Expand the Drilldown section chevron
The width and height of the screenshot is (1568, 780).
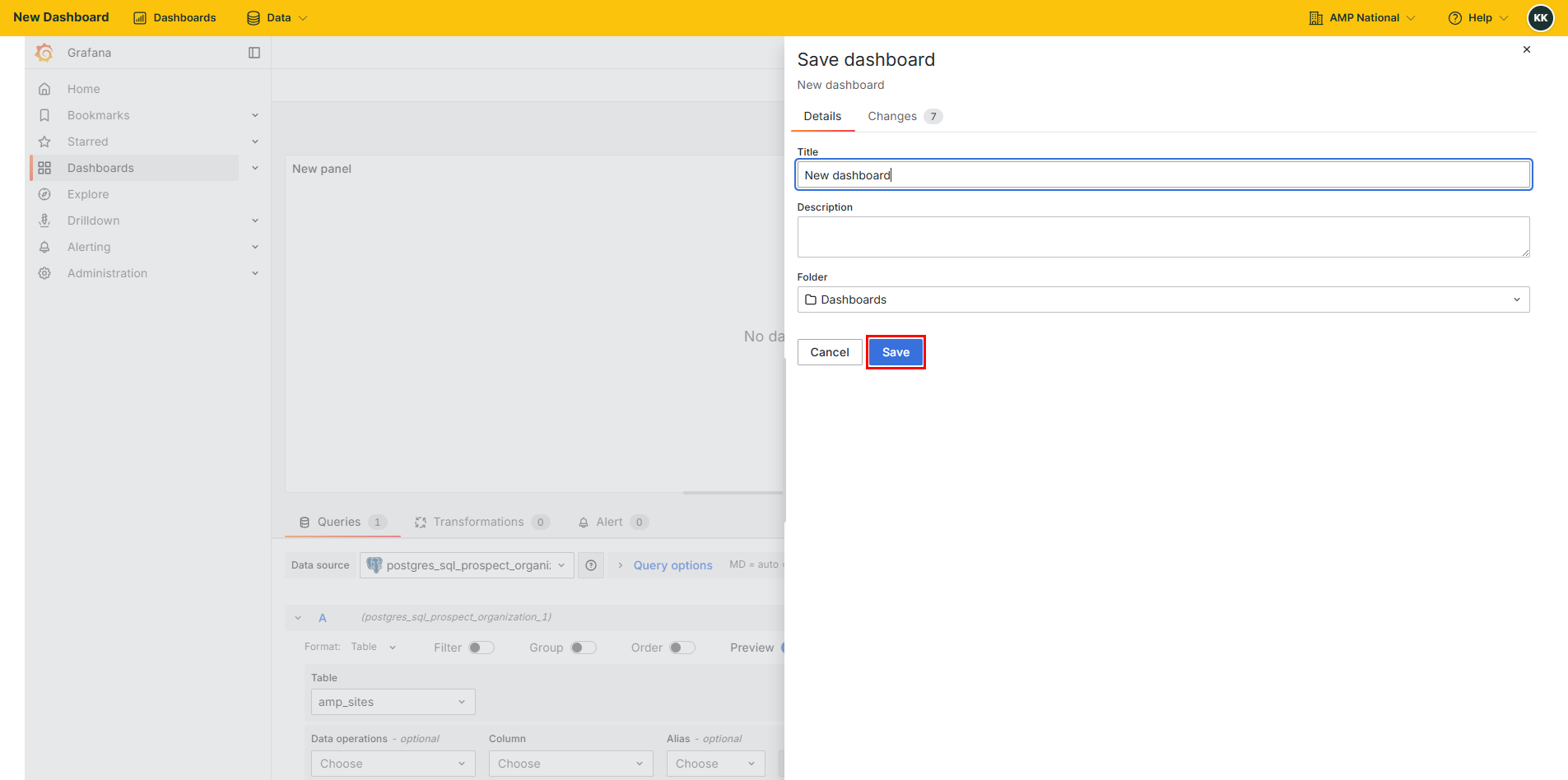tap(255, 221)
